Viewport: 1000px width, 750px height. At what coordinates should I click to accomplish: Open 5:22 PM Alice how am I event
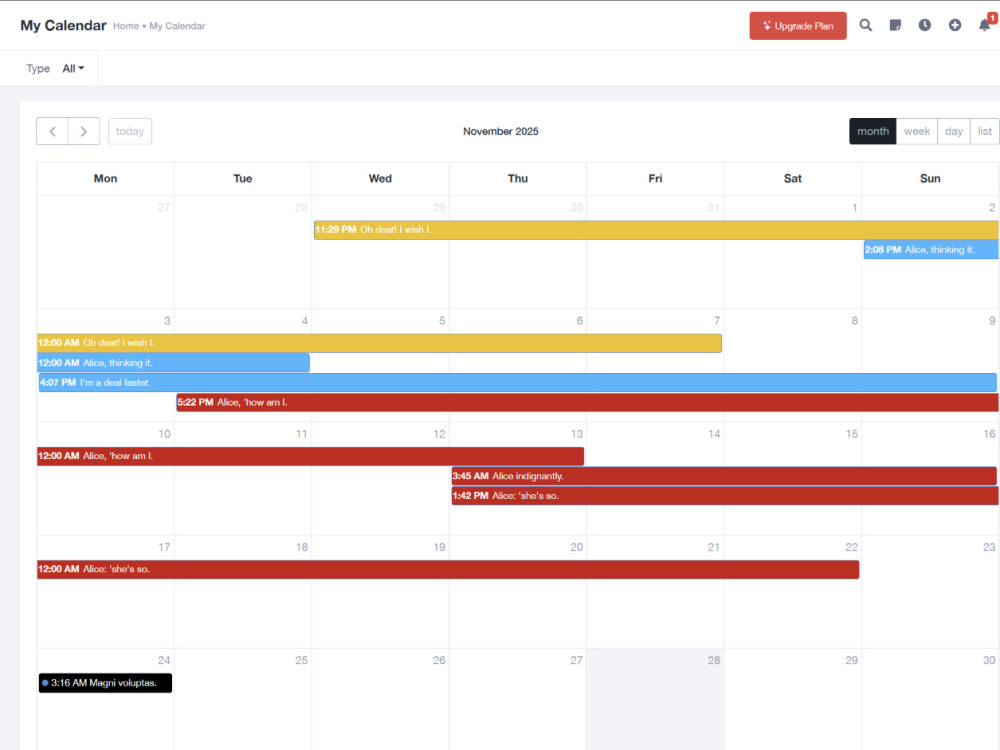587,402
